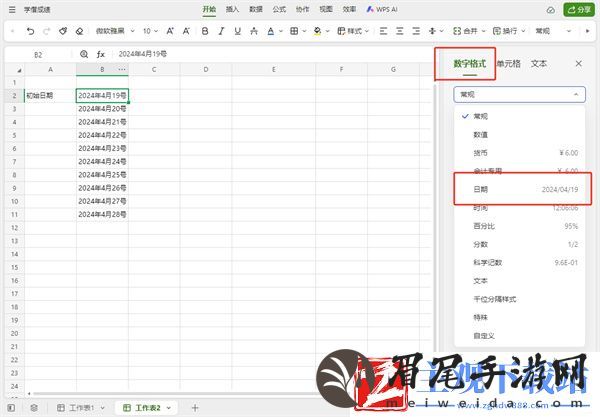Select cell A2 初始日期
The width and height of the screenshot is (600, 417).
50,96
